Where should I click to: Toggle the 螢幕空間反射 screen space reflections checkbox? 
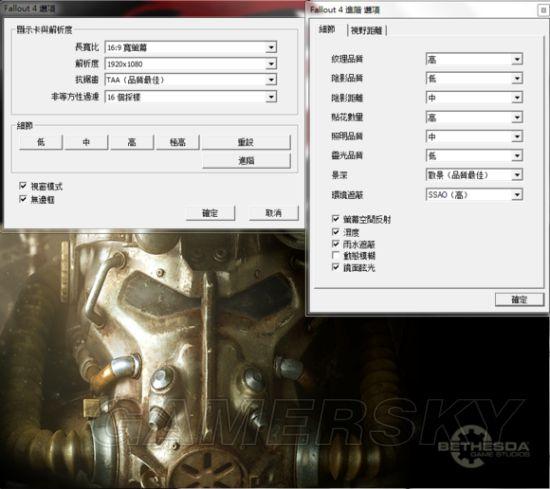pos(335,219)
